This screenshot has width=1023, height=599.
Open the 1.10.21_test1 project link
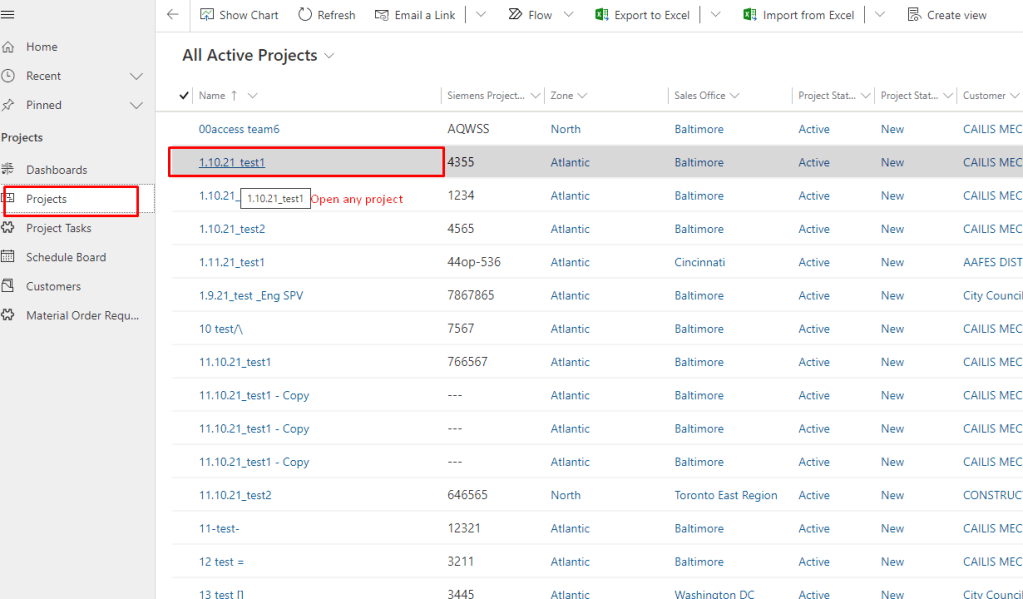point(232,163)
